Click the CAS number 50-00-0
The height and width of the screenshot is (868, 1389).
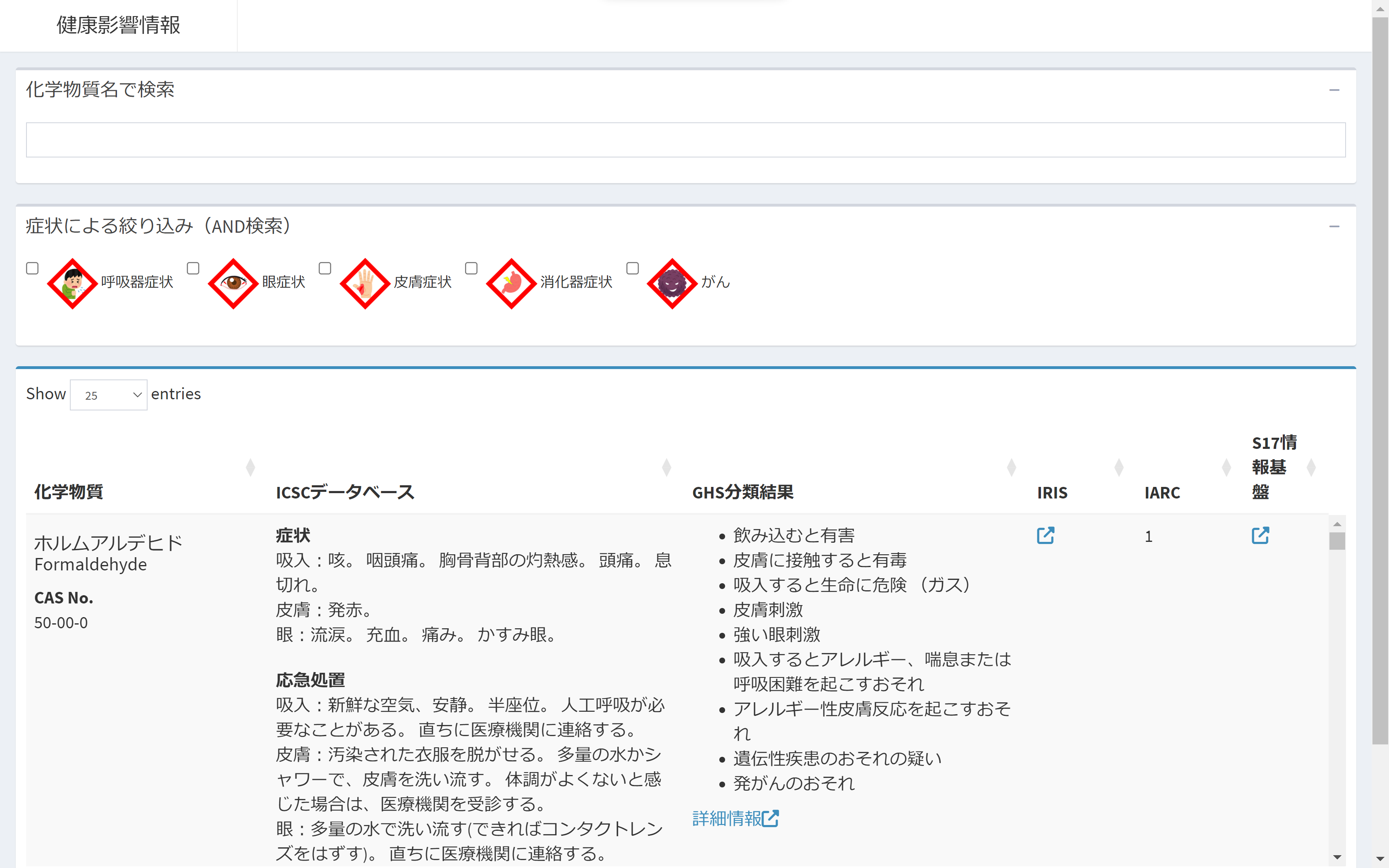coord(61,623)
